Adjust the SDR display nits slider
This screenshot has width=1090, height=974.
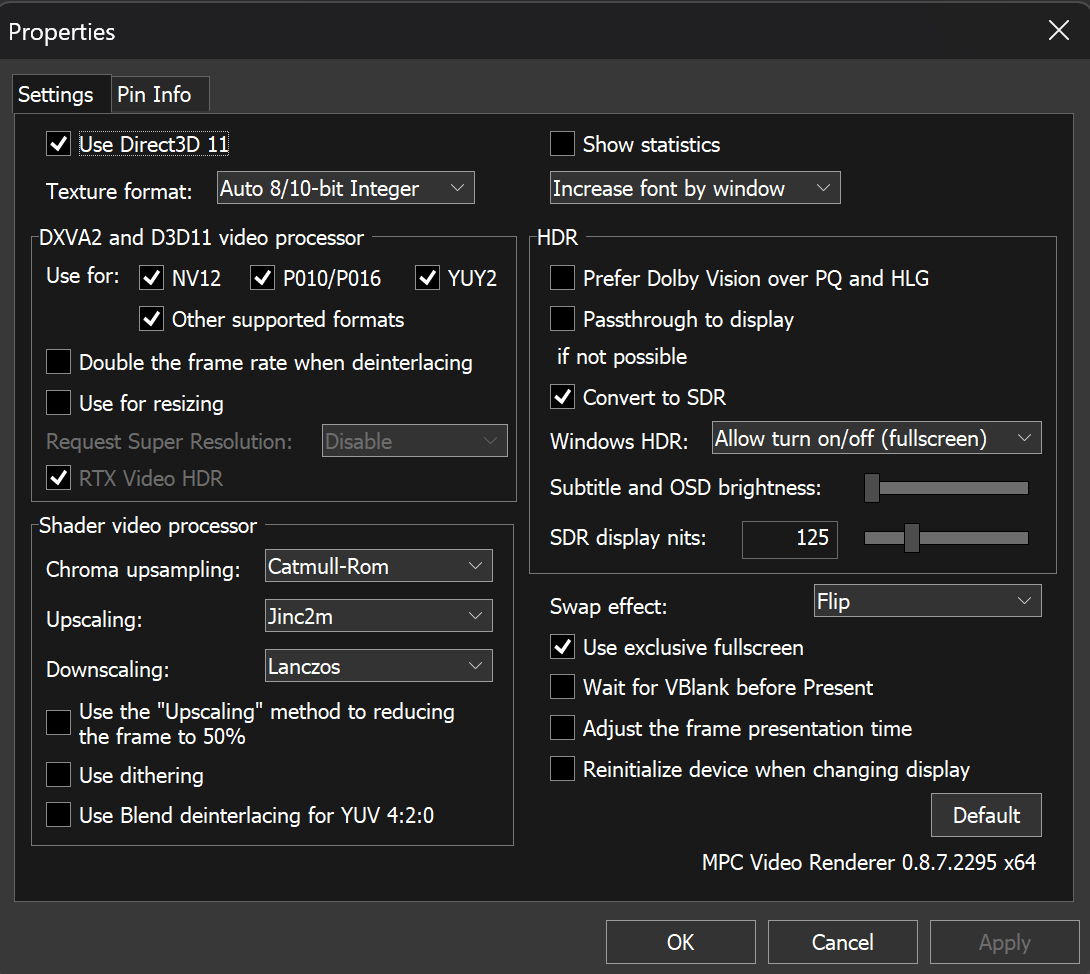[x=911, y=538]
